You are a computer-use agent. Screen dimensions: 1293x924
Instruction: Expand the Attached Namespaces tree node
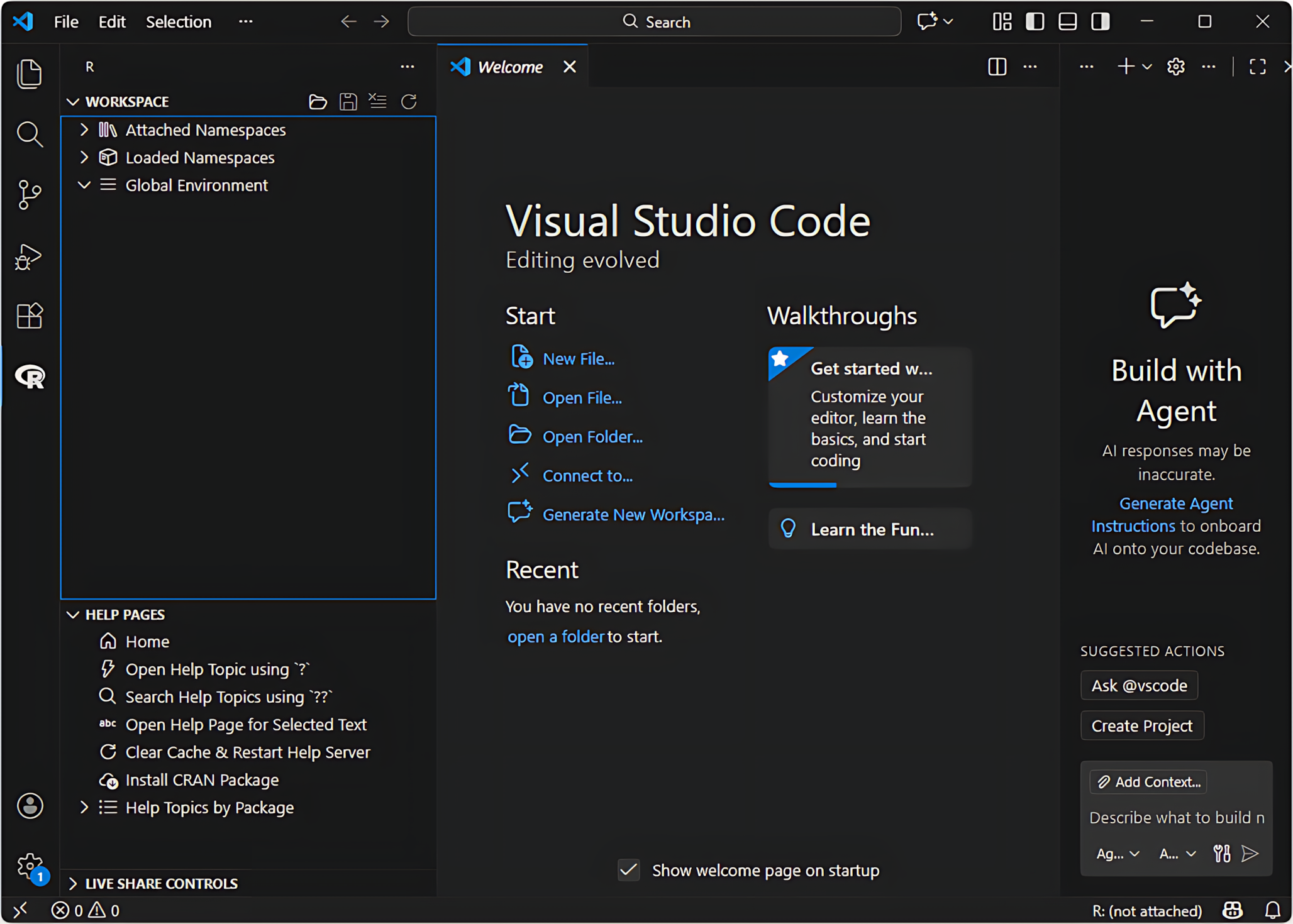tap(84, 130)
